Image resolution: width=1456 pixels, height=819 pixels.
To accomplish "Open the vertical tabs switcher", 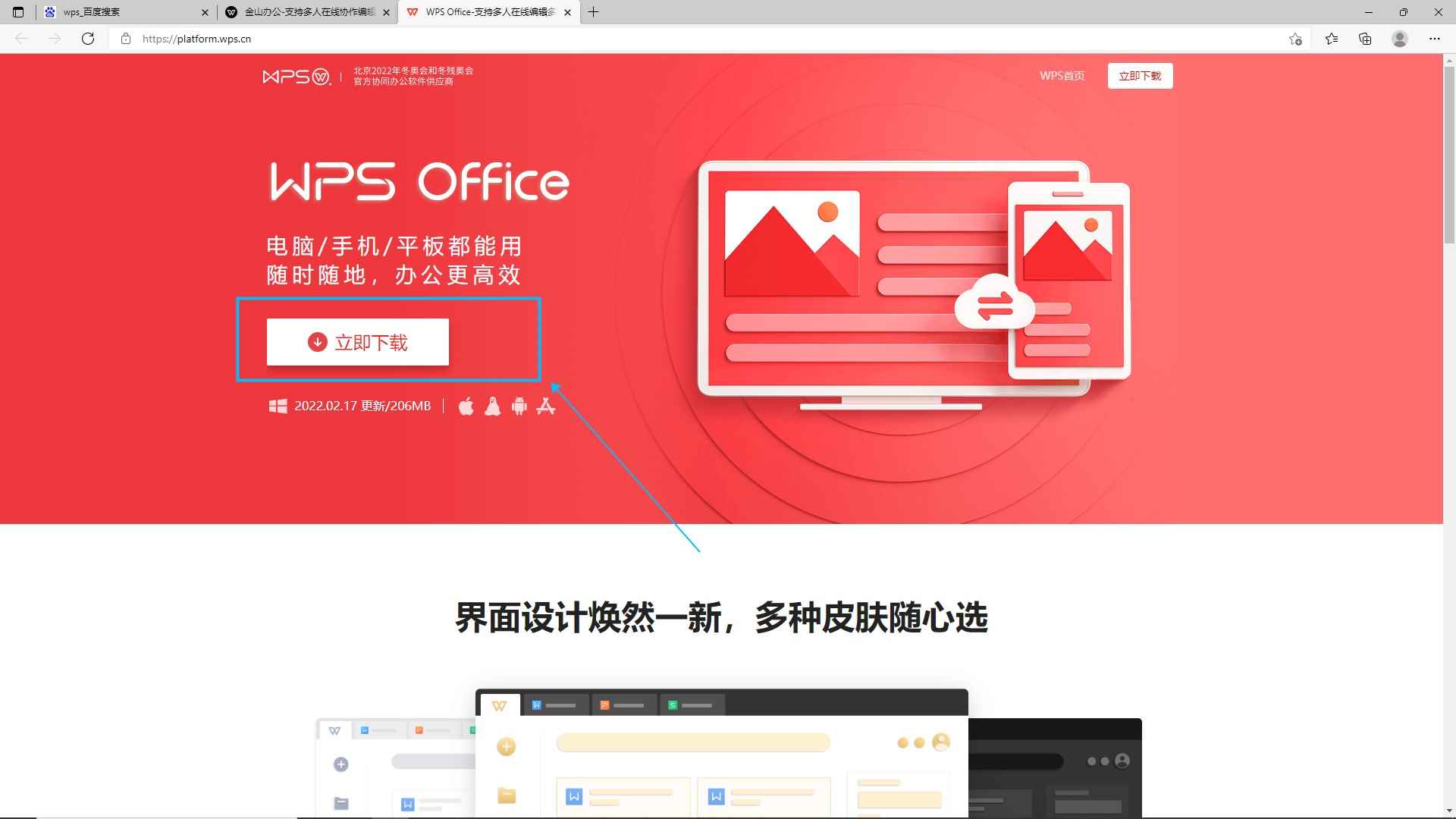I will (x=17, y=12).
